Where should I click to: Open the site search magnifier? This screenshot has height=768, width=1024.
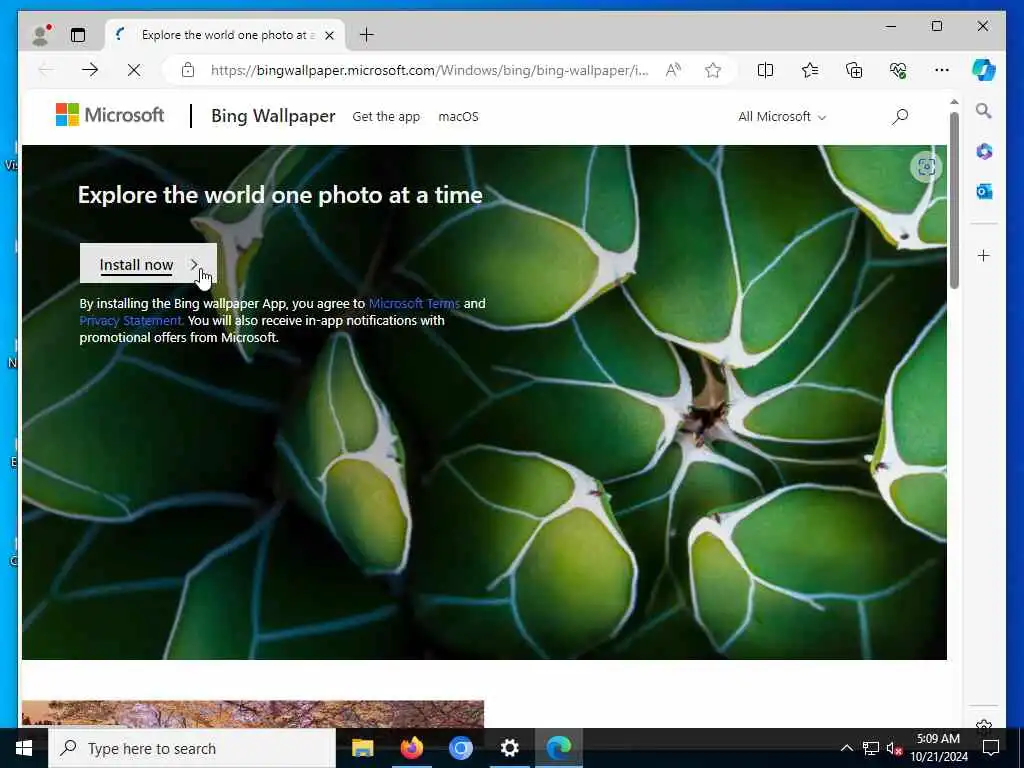[x=900, y=117]
